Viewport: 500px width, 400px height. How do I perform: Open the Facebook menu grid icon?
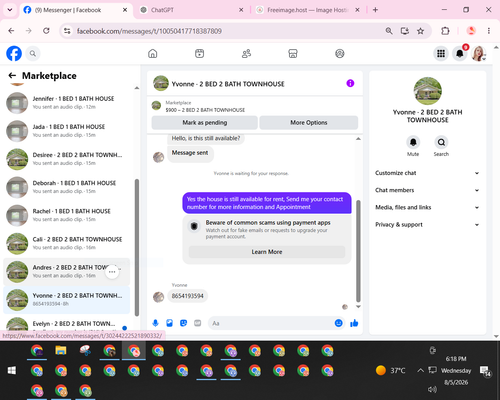pyautogui.click(x=441, y=53)
